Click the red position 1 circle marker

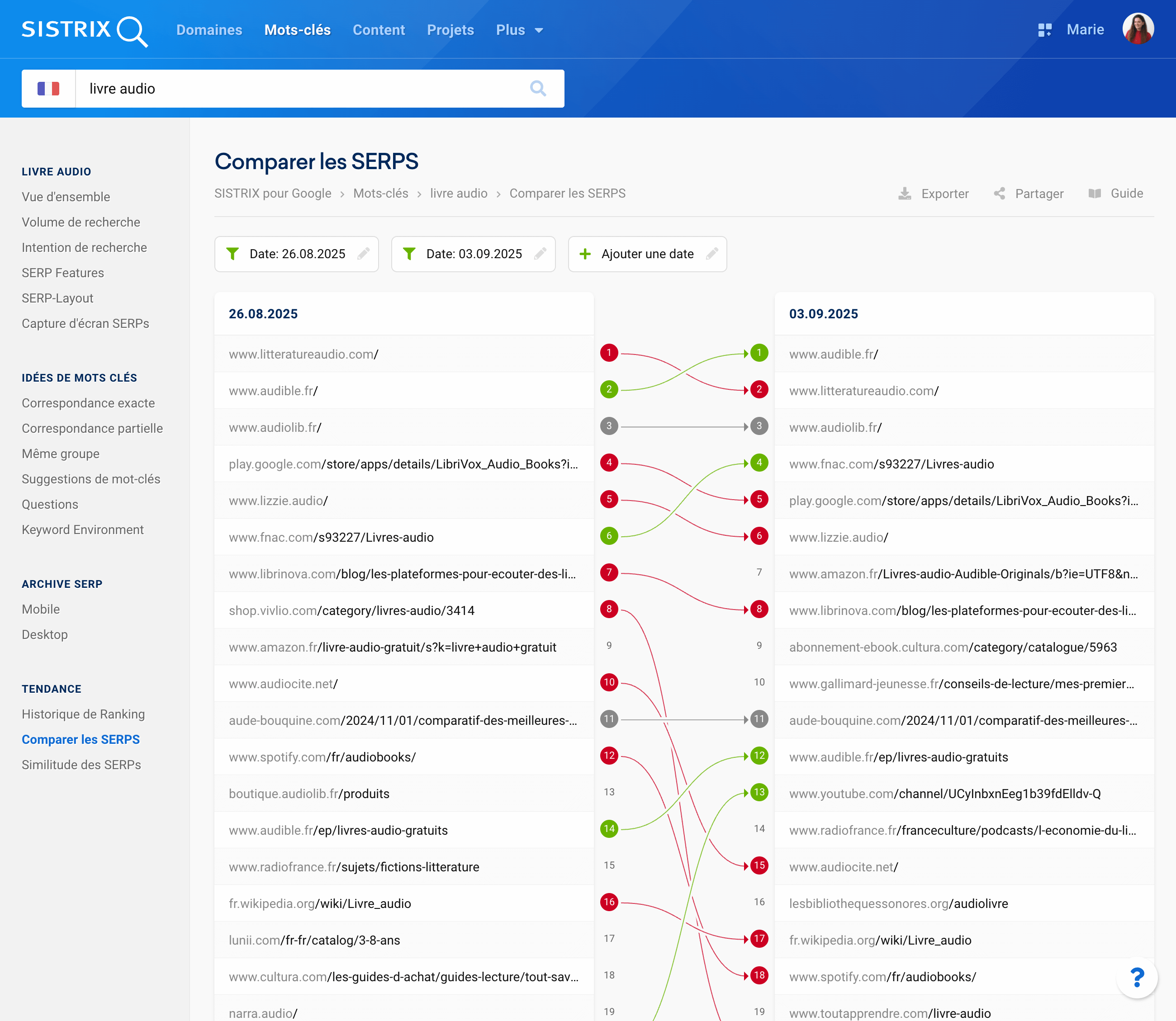coord(609,353)
